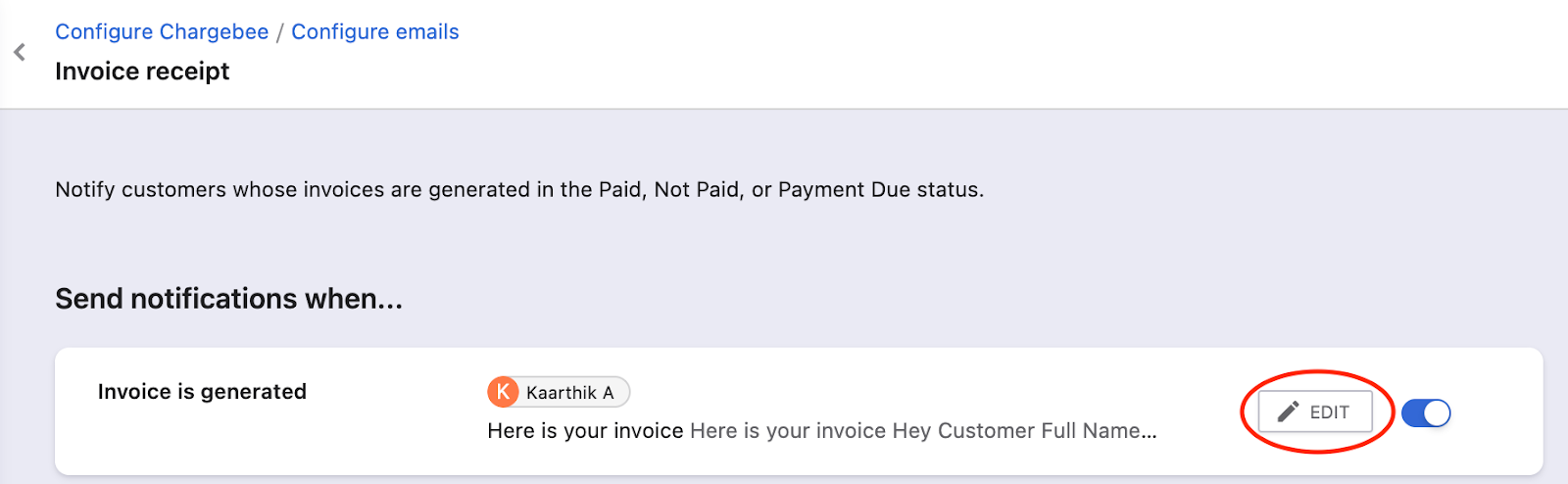Click the pencil icon in Edit button
The width and height of the screenshot is (1568, 484).
click(1288, 412)
